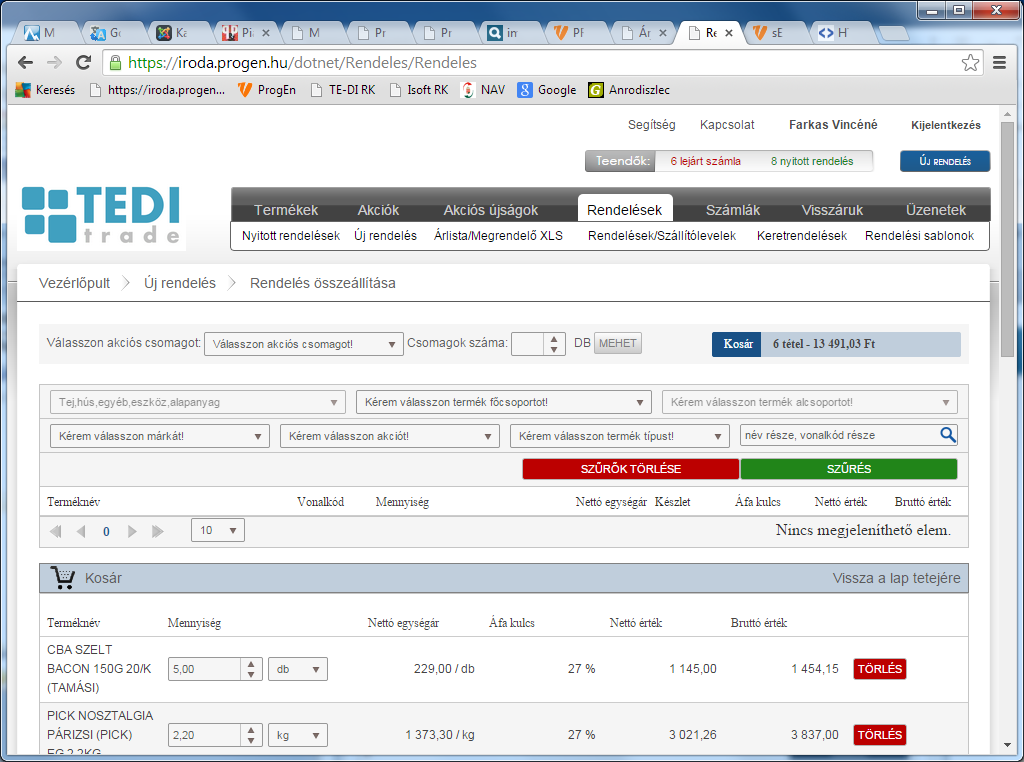Open the termék típus dropdown
Viewport: 1024px width, 762px height.
(620, 436)
